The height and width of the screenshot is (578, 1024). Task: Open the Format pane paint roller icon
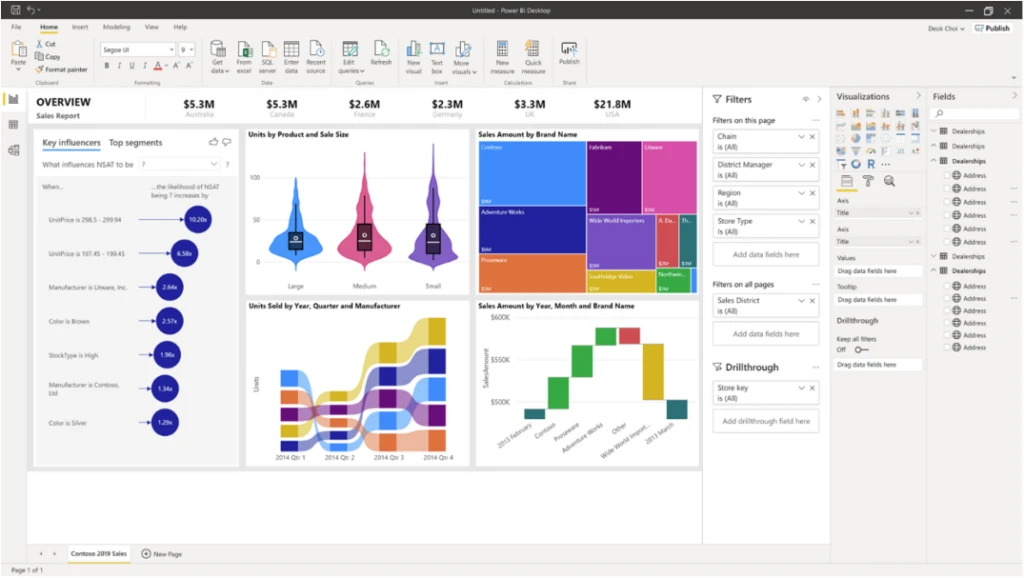869,180
